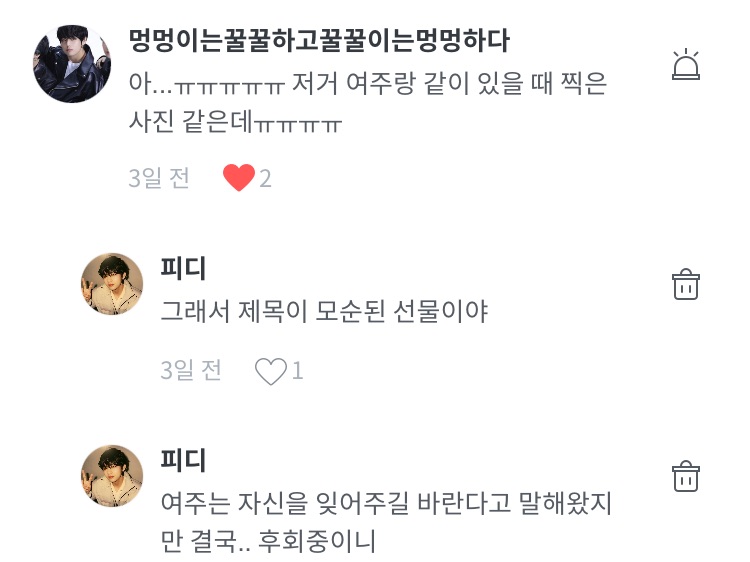Click the like count 2 on top comment
This screenshot has width=750, height=562.
tap(266, 179)
